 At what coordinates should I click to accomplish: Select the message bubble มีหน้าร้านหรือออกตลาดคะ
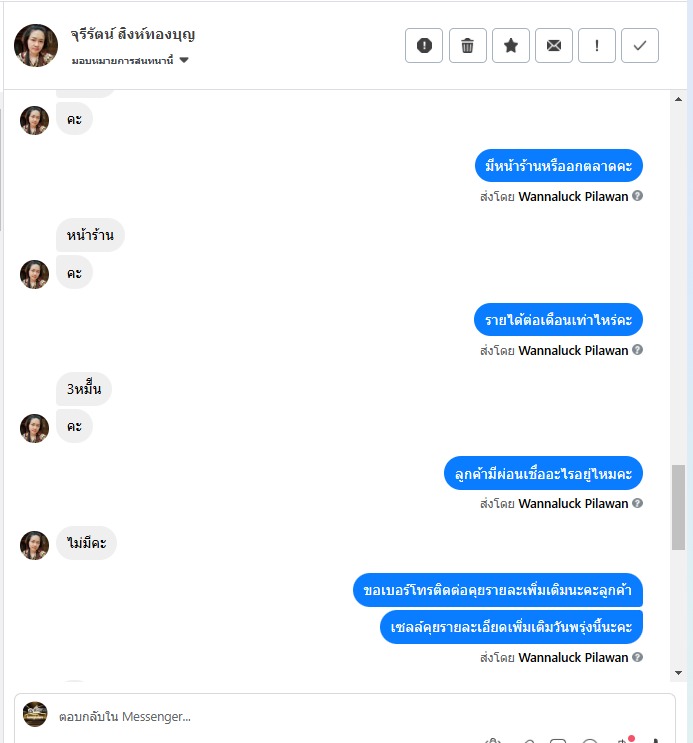point(558,166)
